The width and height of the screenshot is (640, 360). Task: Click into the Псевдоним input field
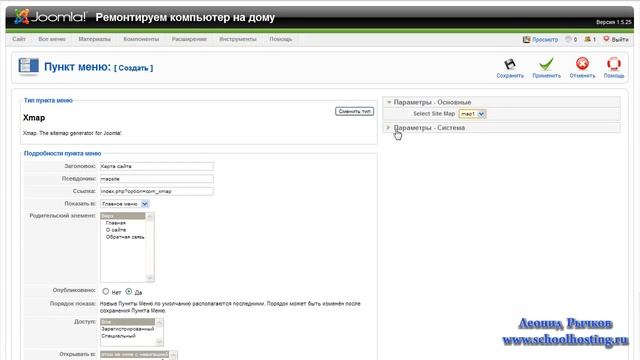tap(156, 179)
